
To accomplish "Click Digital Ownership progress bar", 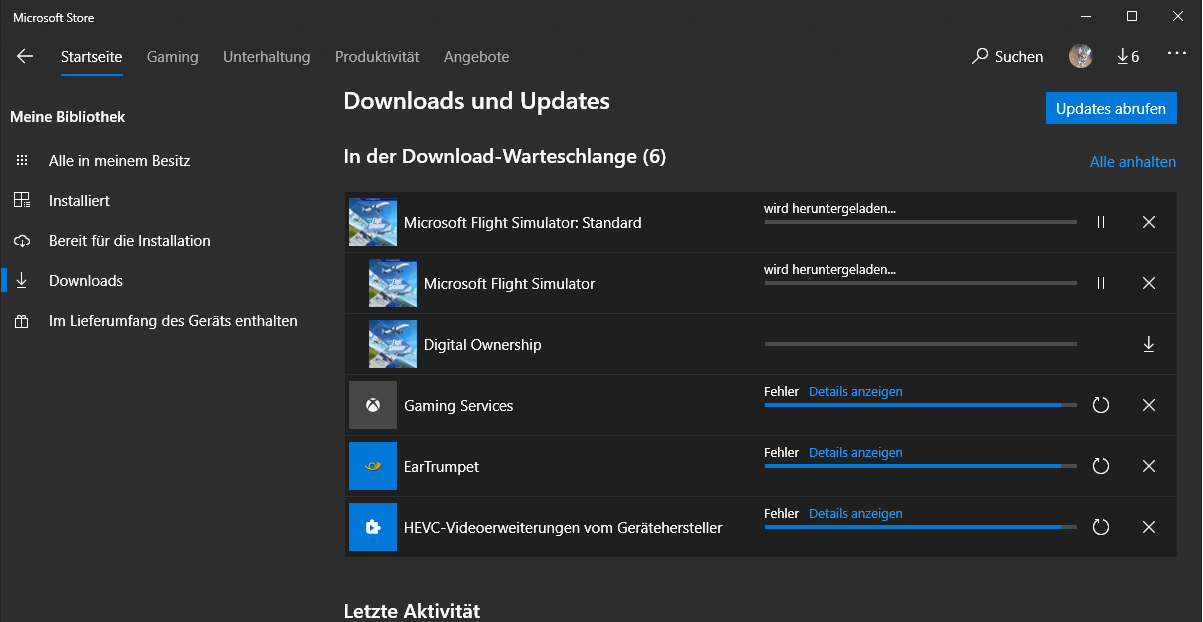I will coord(921,344).
